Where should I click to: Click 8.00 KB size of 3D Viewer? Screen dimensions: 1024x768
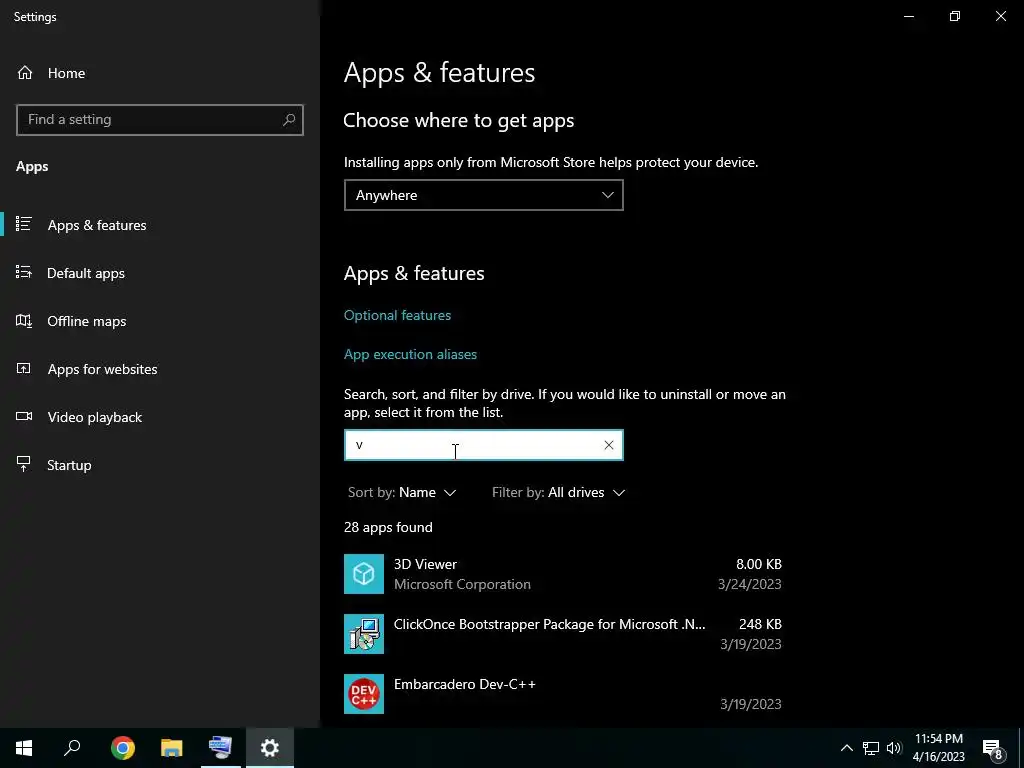(759, 564)
